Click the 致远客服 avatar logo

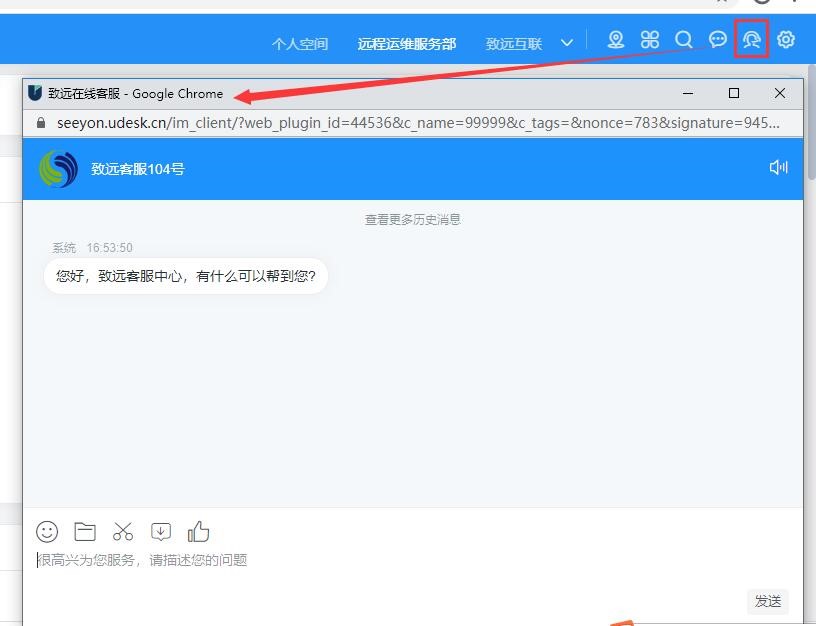click(58, 169)
